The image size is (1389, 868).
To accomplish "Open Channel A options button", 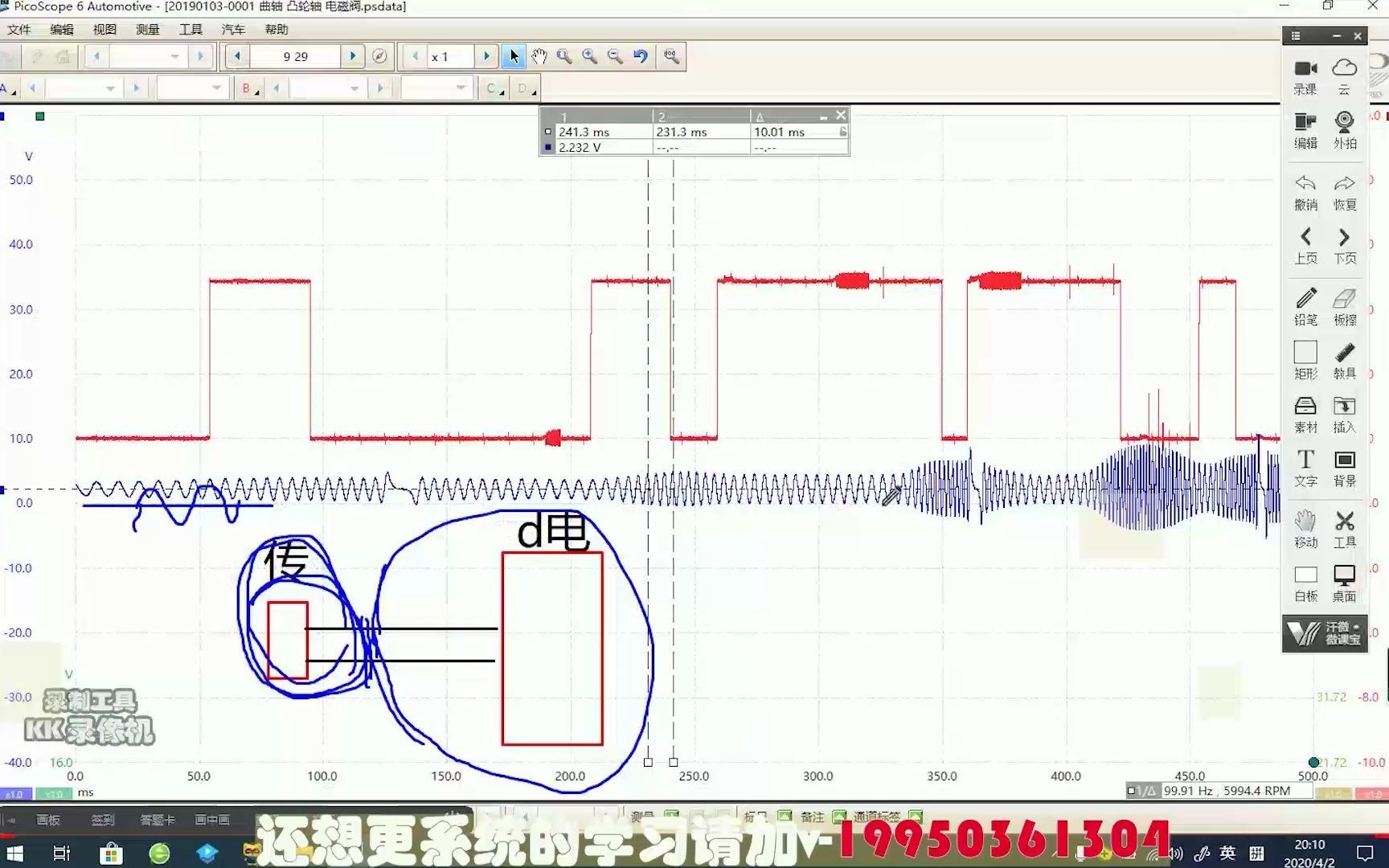I will [8, 88].
